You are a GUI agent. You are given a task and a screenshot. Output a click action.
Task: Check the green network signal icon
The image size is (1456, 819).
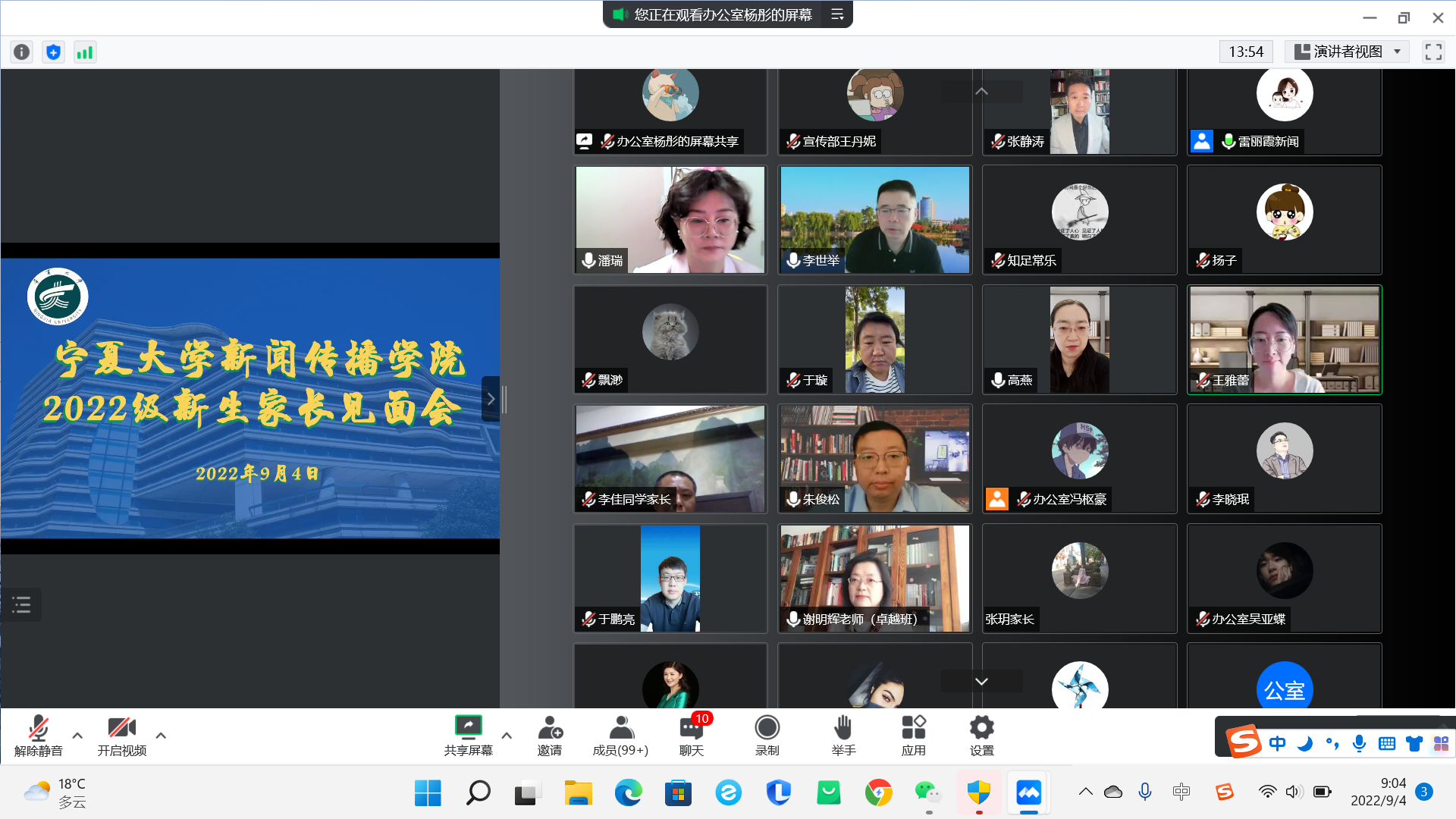[x=85, y=52]
